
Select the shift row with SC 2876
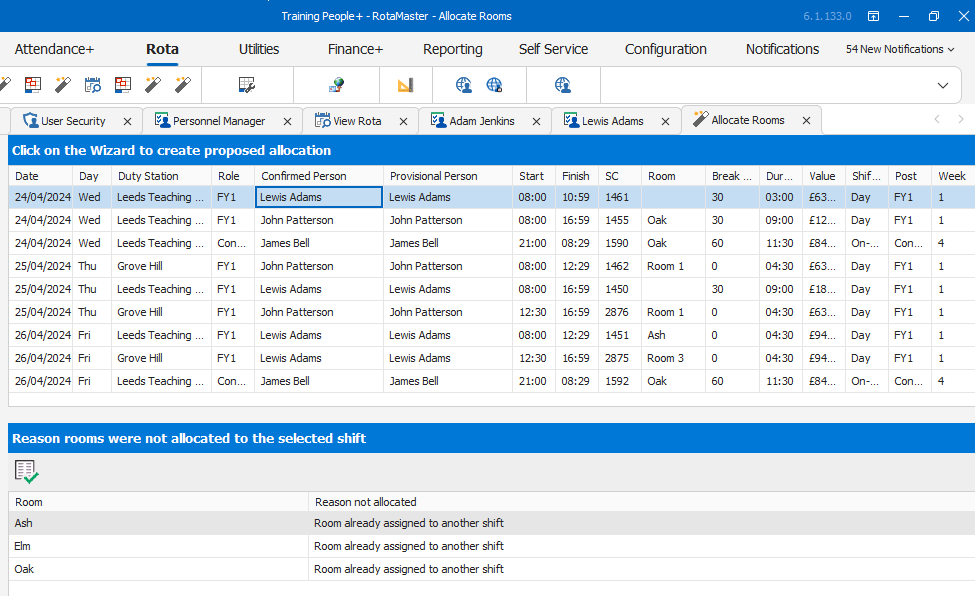617,312
